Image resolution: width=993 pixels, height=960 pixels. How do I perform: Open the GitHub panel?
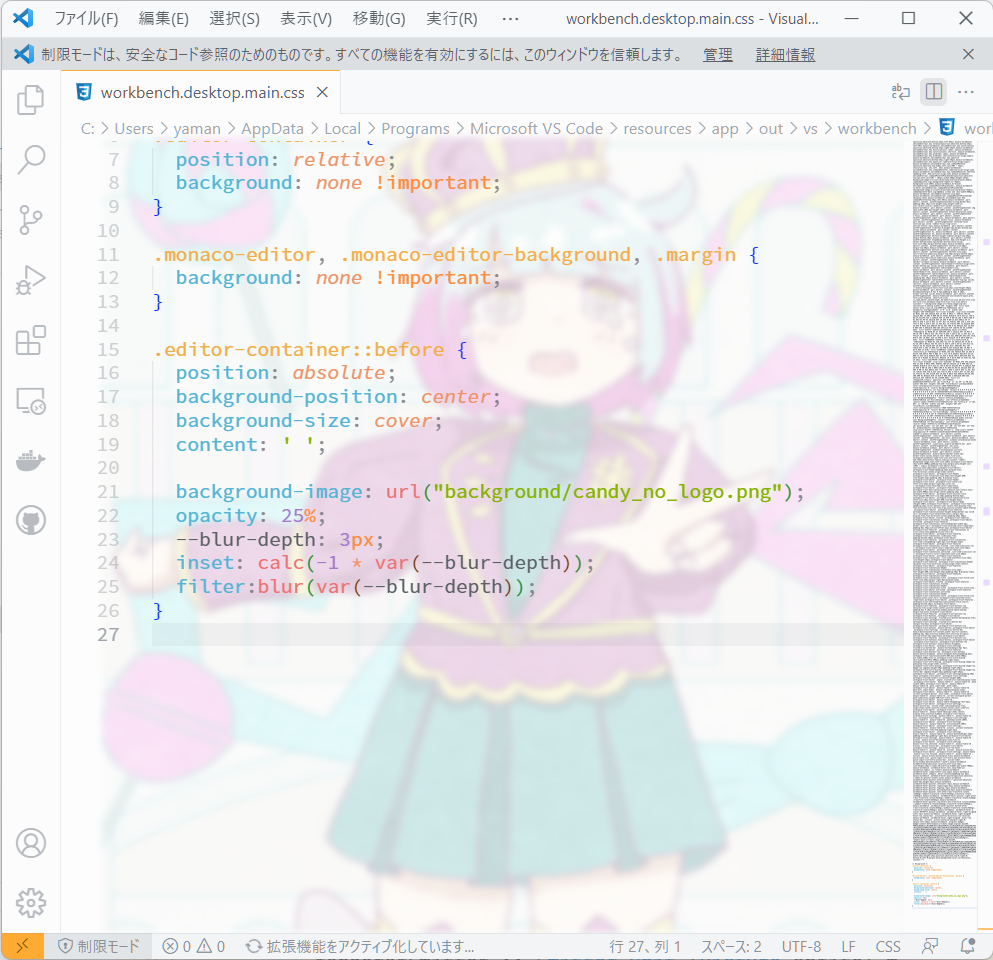(30, 520)
